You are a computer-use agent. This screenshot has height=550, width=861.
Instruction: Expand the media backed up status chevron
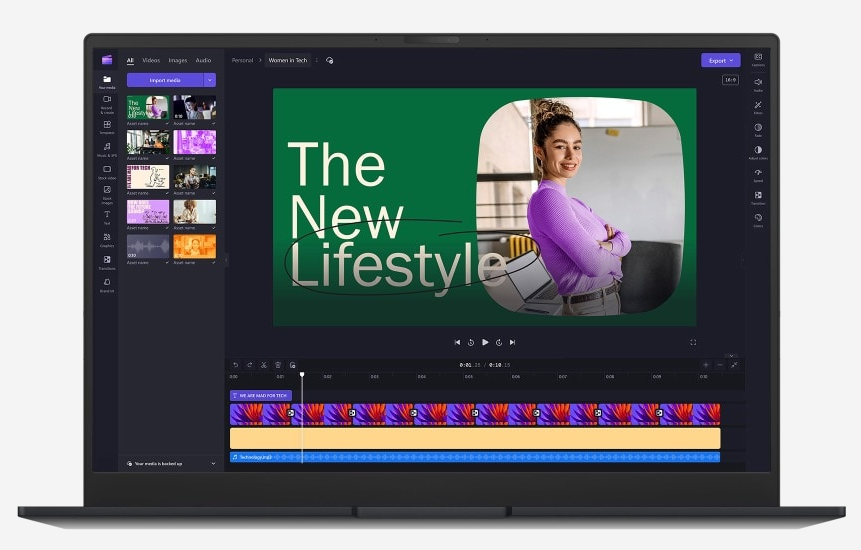(213, 464)
